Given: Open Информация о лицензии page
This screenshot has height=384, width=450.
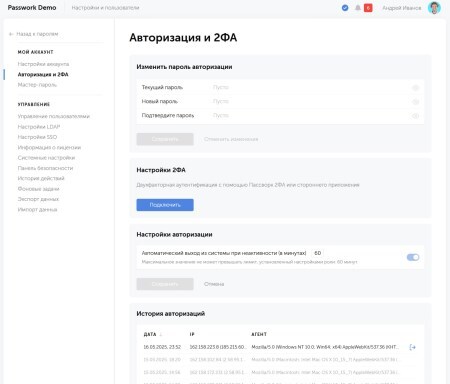Looking at the screenshot, I should (49, 147).
